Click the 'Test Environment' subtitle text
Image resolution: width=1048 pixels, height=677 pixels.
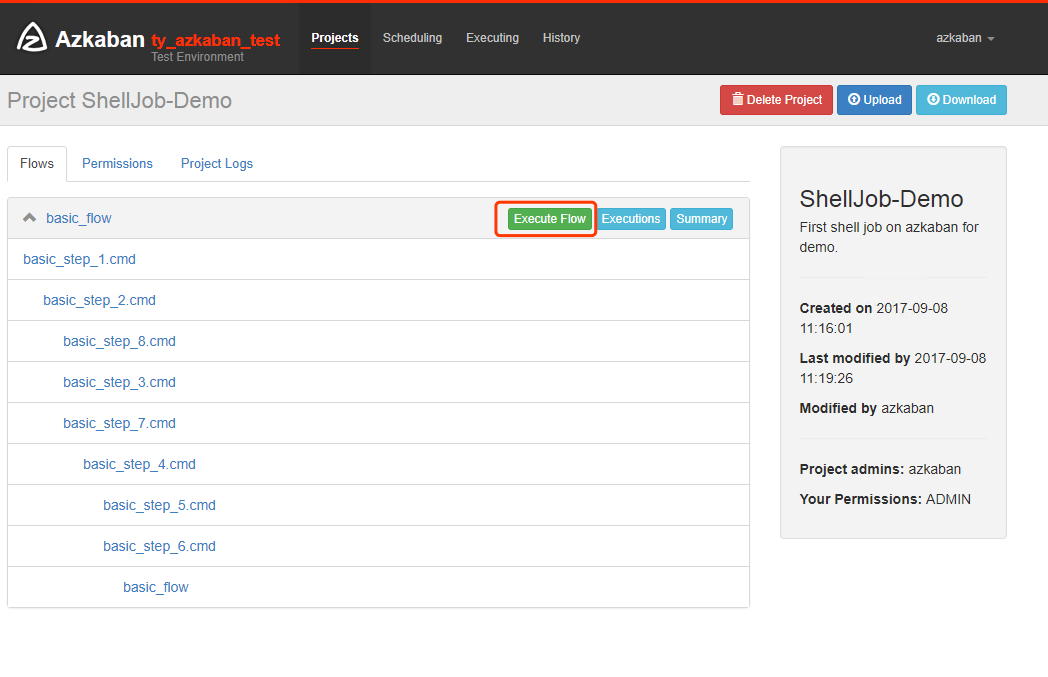pos(197,57)
